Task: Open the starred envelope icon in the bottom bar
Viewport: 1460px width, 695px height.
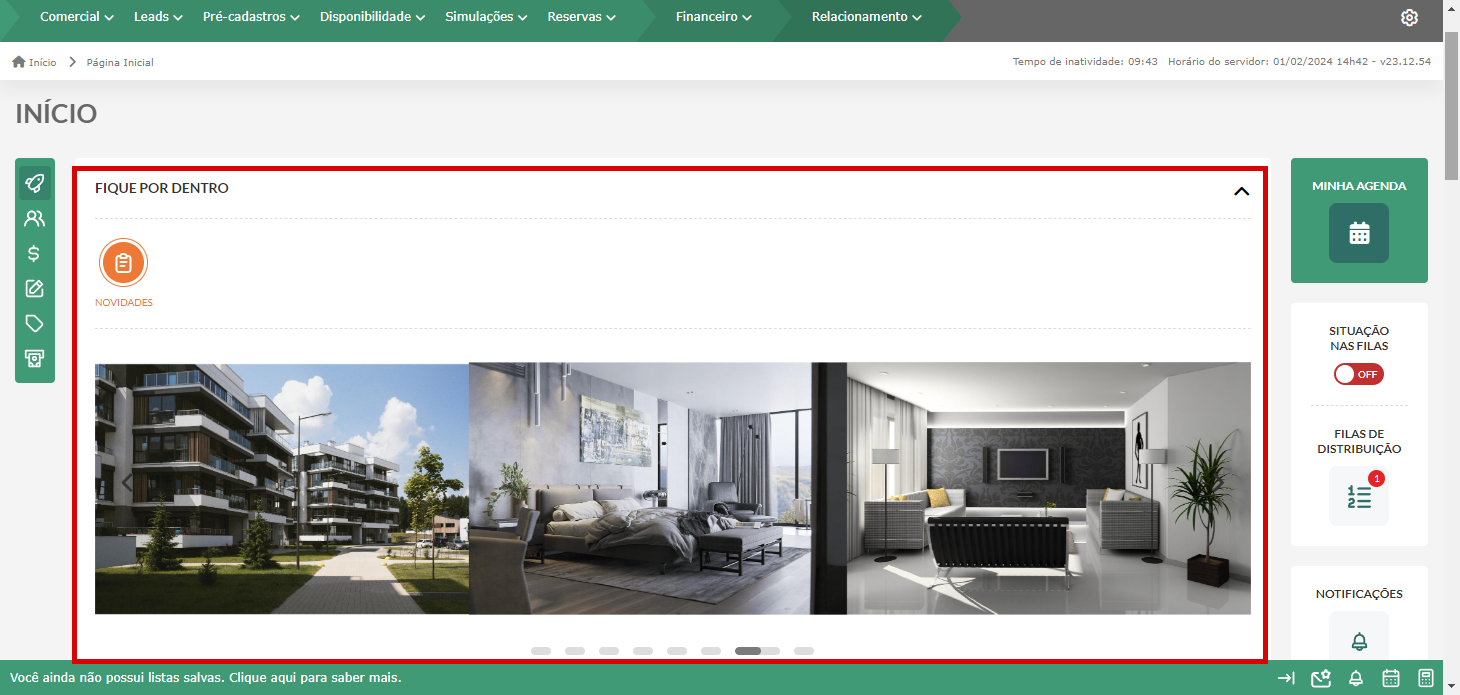Action: pyautogui.click(x=1321, y=678)
